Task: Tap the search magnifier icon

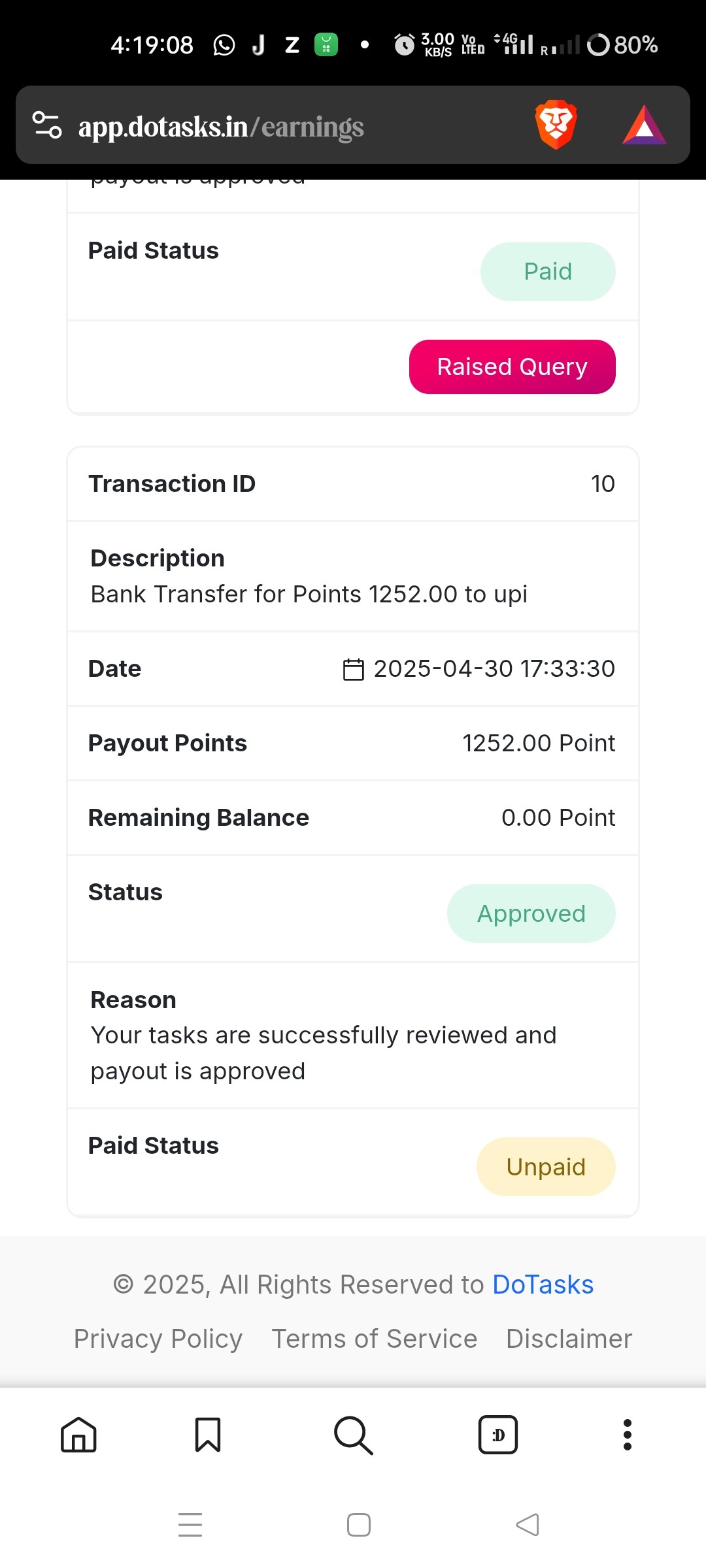Action: 353,1435
